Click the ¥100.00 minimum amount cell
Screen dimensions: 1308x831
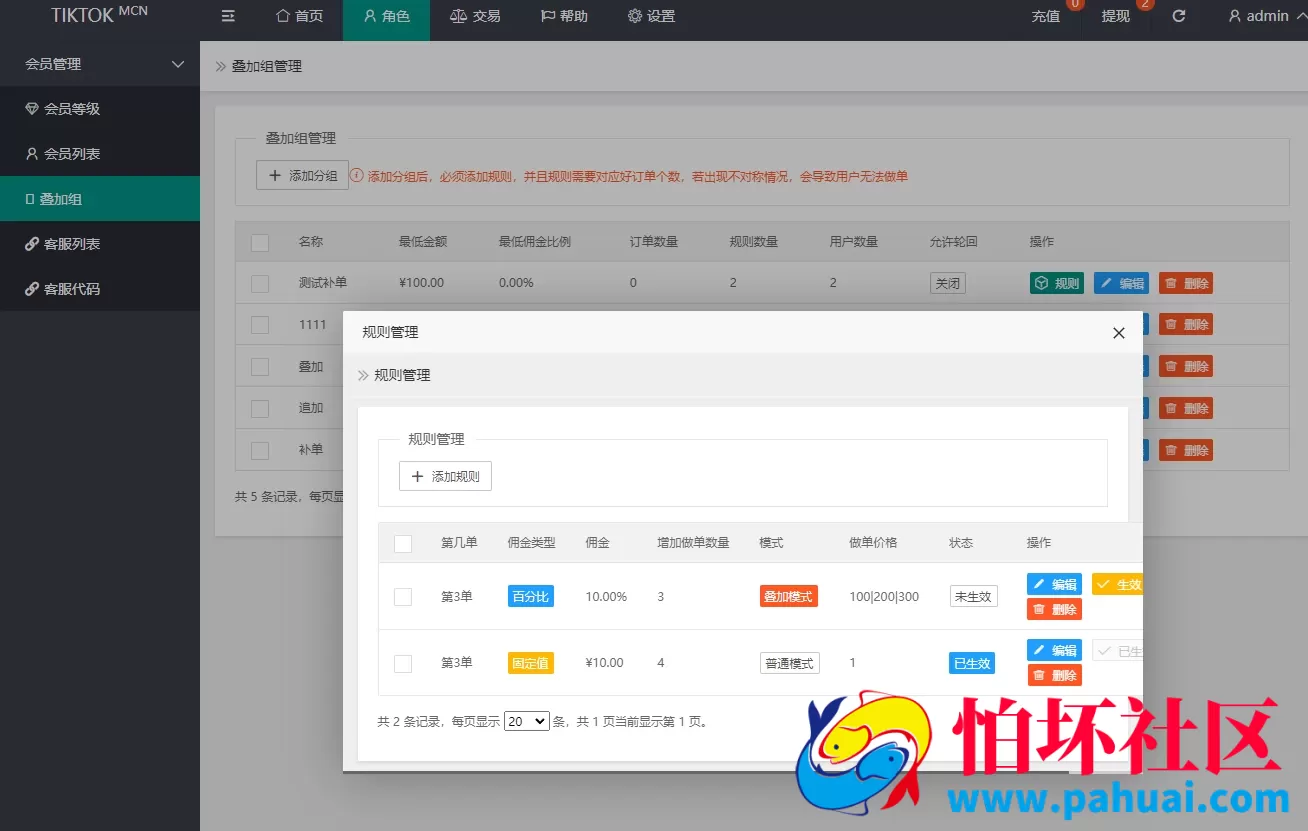pos(421,283)
